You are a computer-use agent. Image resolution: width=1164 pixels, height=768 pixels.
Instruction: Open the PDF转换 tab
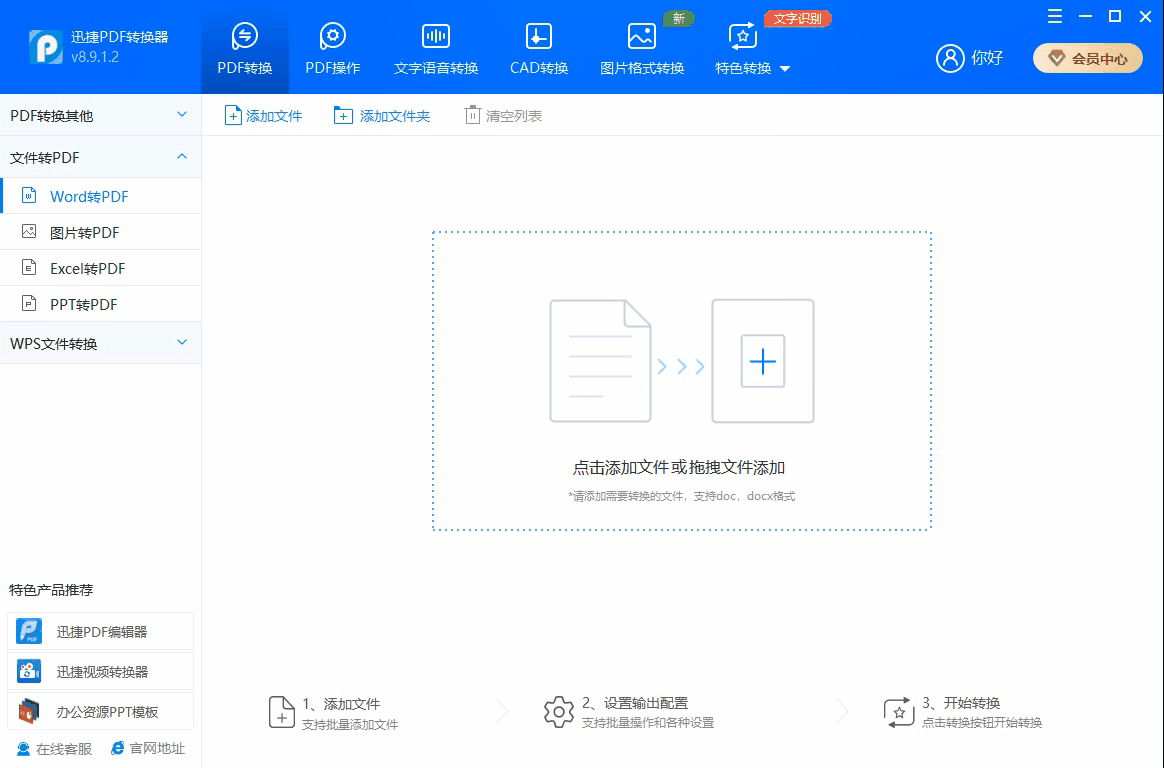[x=245, y=49]
